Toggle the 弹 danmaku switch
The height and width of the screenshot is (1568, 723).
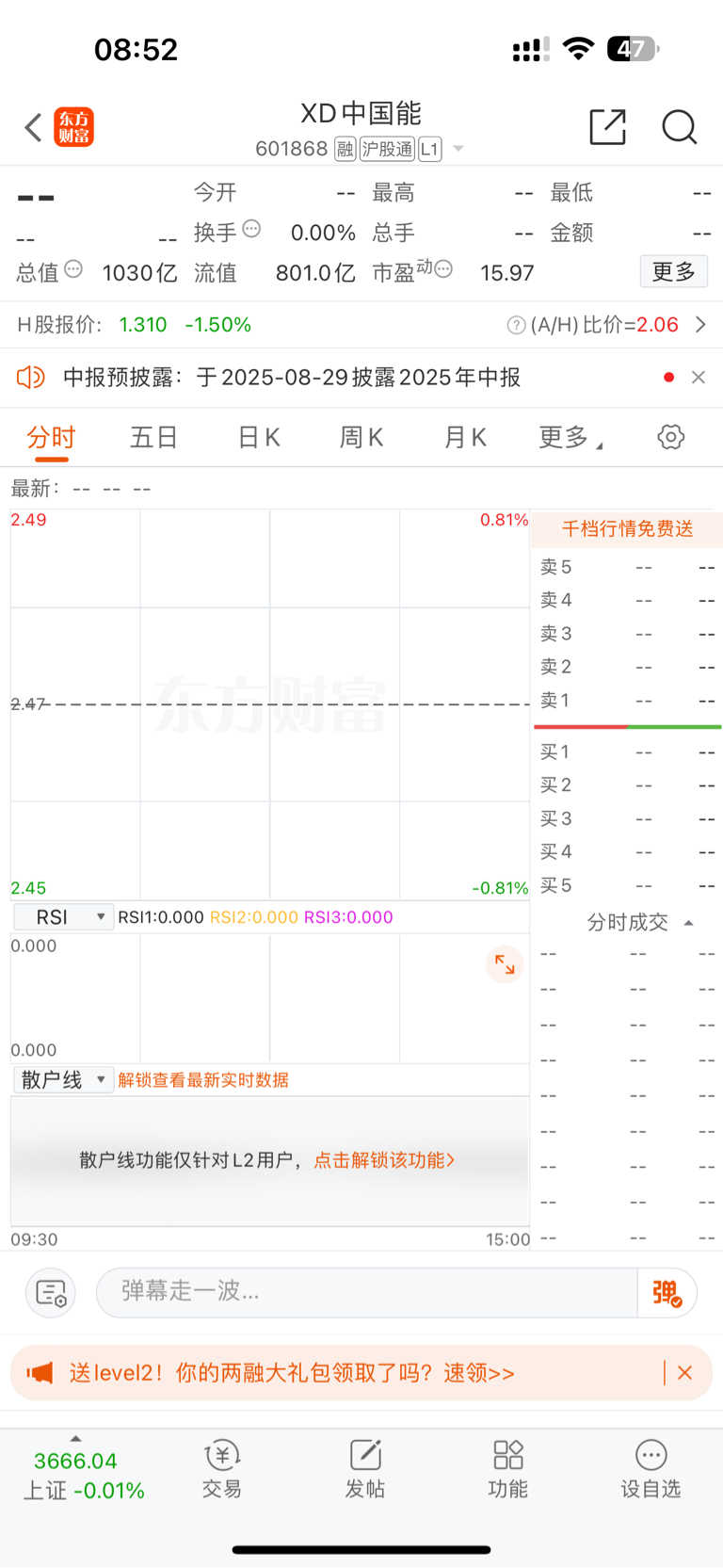click(x=667, y=1293)
